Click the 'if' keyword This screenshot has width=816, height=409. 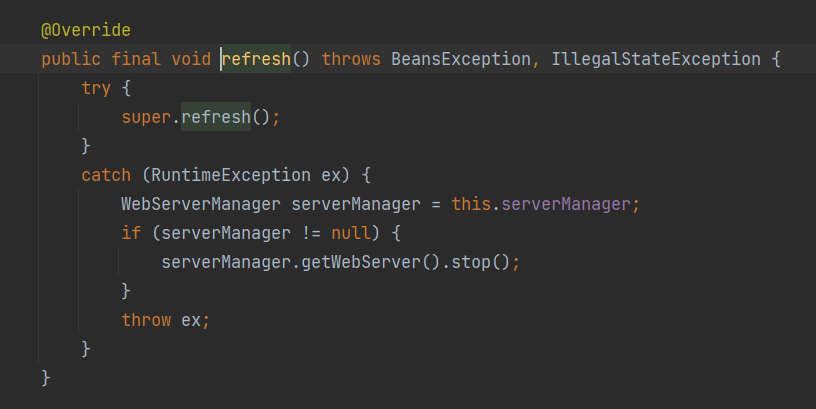[131, 233]
